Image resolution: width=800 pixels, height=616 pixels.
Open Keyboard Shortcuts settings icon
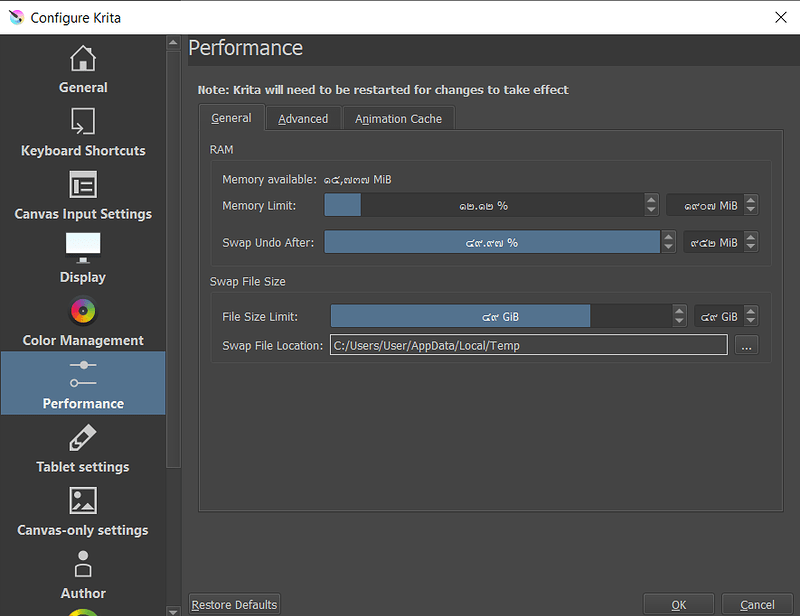83,121
